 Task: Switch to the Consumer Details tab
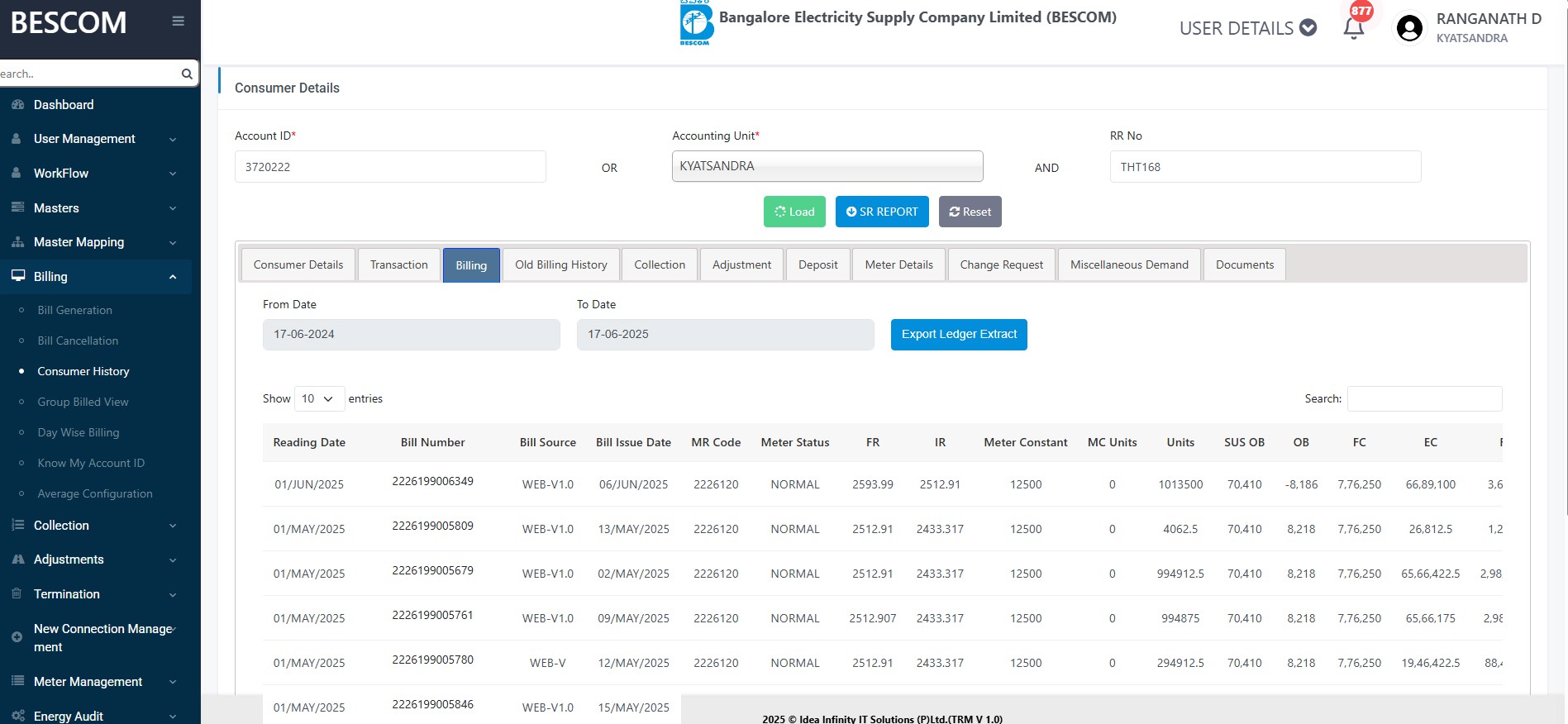click(298, 264)
